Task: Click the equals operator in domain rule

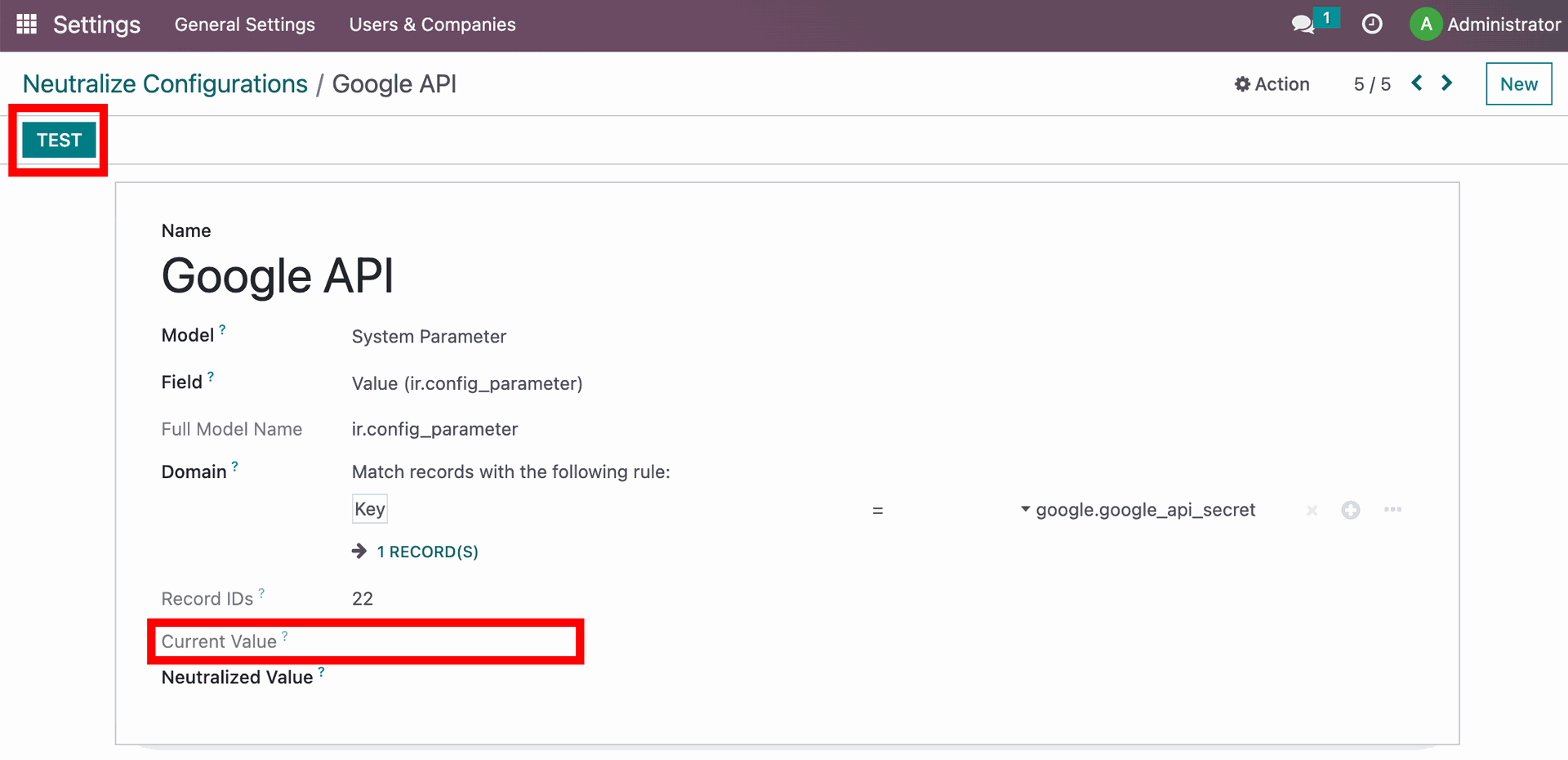Action: tap(878, 511)
